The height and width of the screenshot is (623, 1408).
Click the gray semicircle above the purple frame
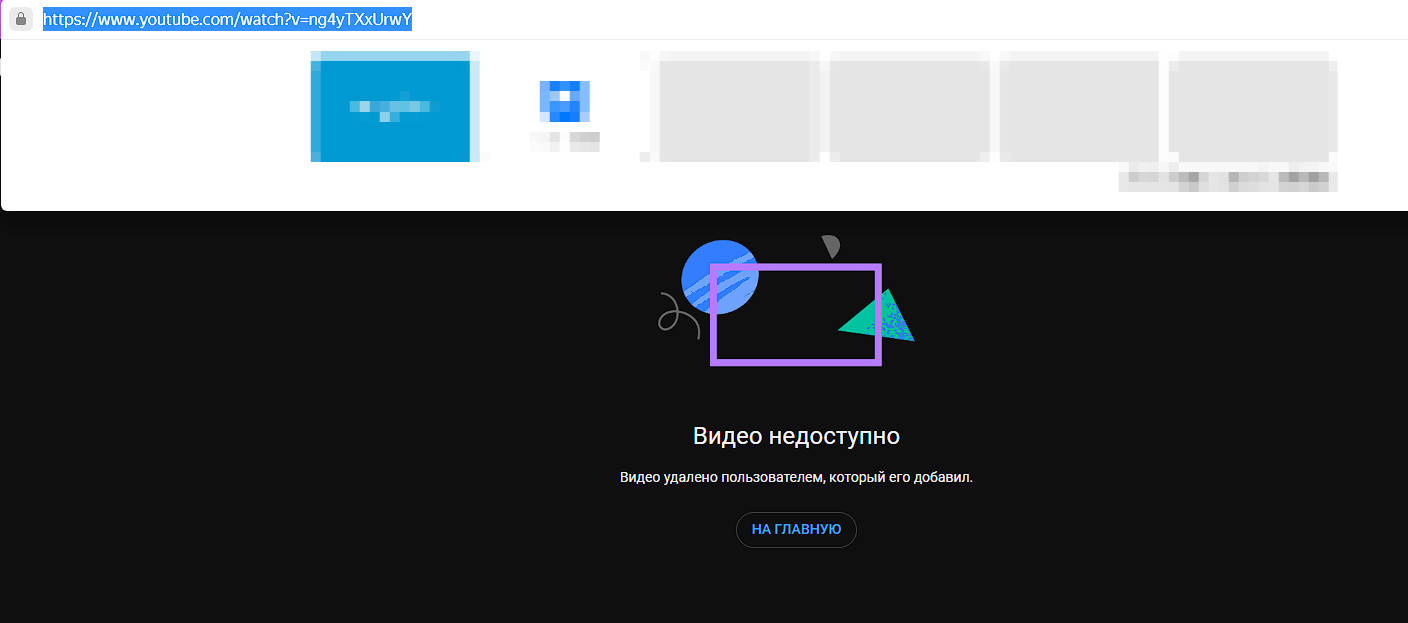coord(830,247)
